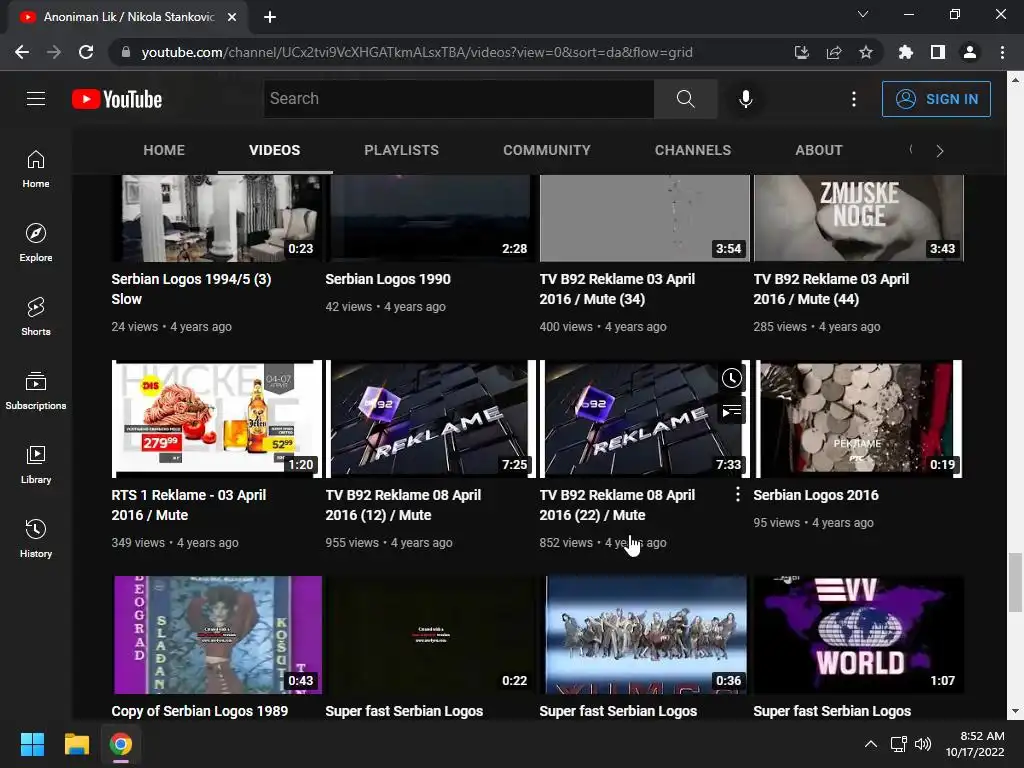Open Explore in the sidebar
Image resolution: width=1024 pixels, height=768 pixels.
coord(36,242)
